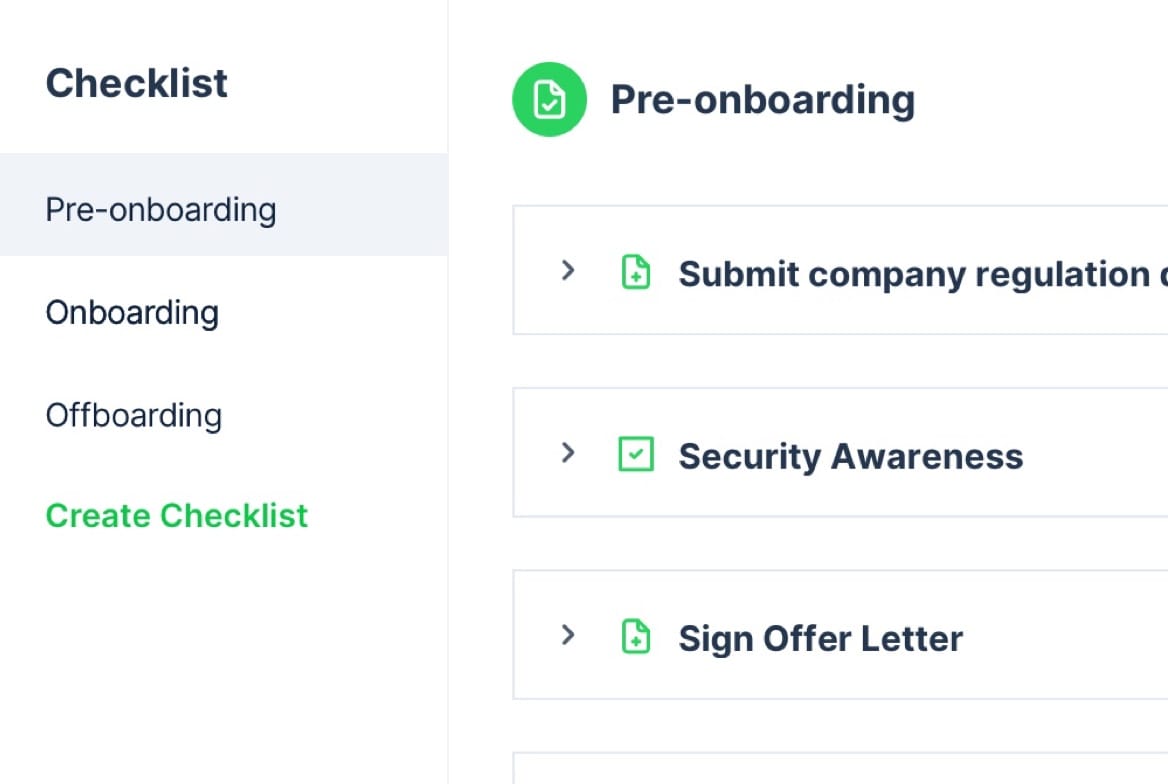Click the partially visible card at the bottom
The width and height of the screenshot is (1168, 784).
pyautogui.click(x=840, y=768)
